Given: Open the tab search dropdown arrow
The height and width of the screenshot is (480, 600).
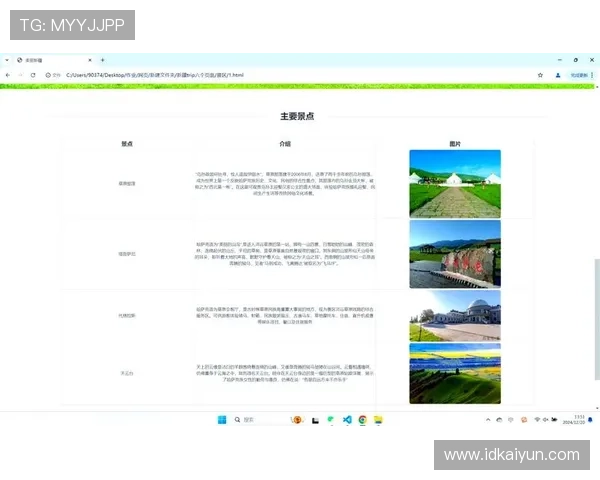Looking at the screenshot, I should (x=7, y=60).
